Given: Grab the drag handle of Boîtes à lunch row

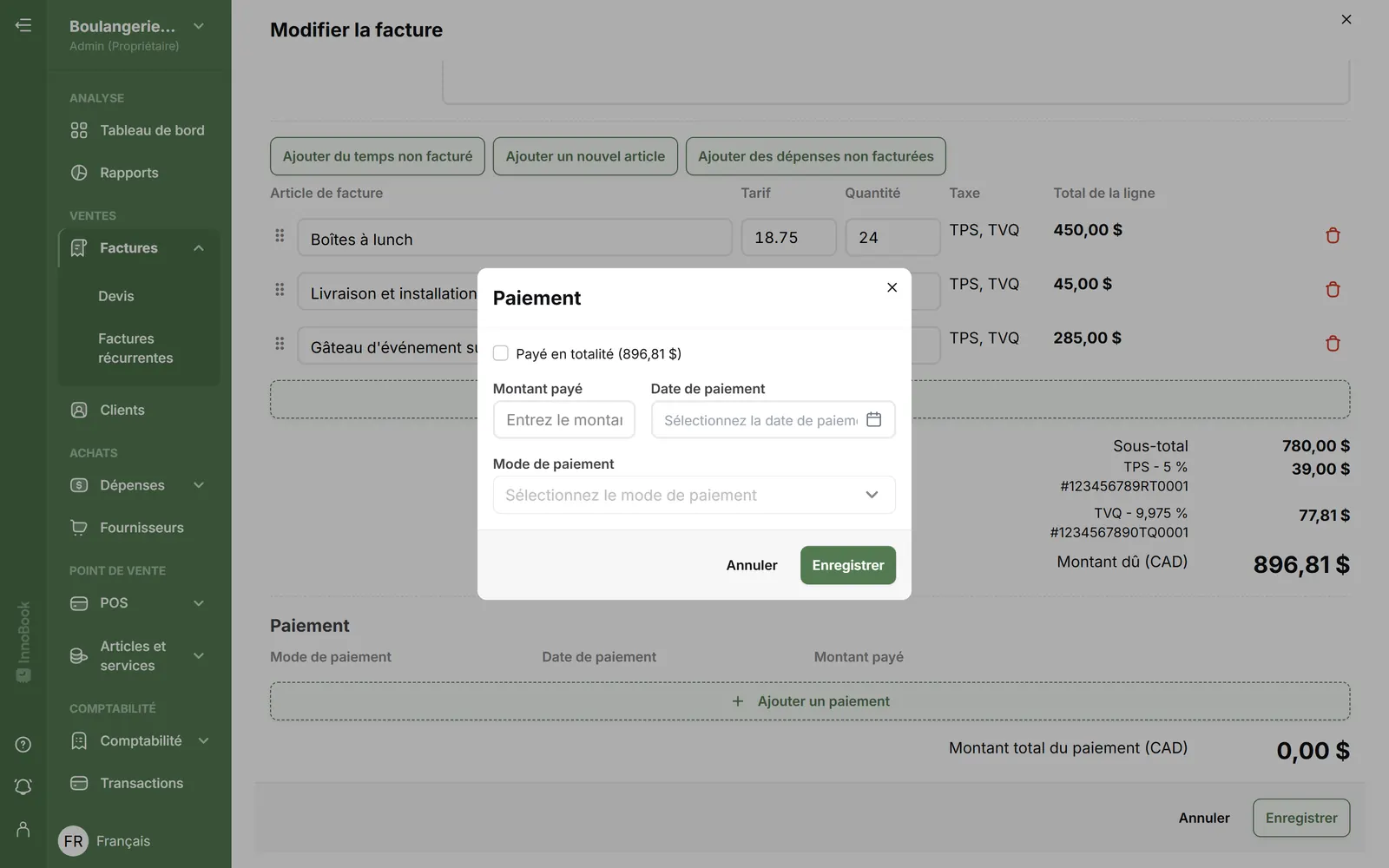Looking at the screenshot, I should 280,235.
